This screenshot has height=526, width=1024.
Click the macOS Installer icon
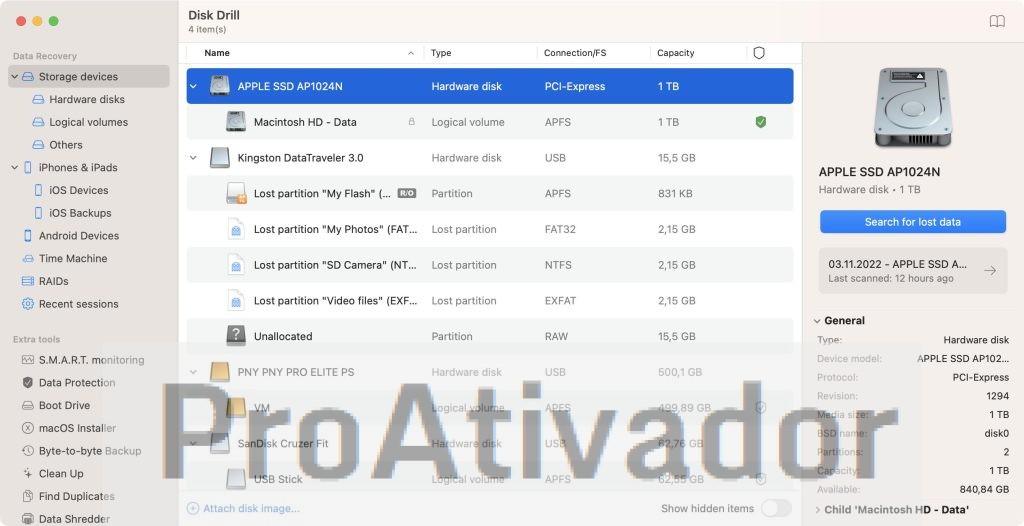[27, 428]
